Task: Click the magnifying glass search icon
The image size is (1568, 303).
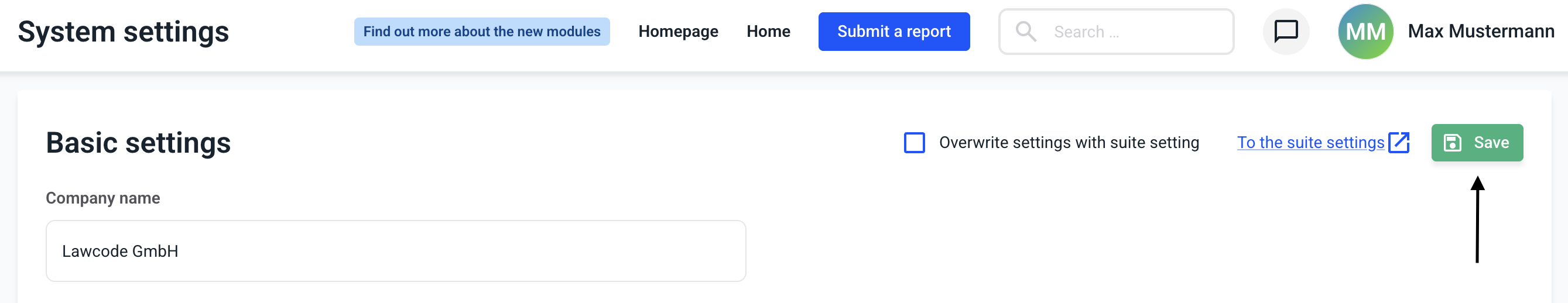Action: tap(1026, 32)
